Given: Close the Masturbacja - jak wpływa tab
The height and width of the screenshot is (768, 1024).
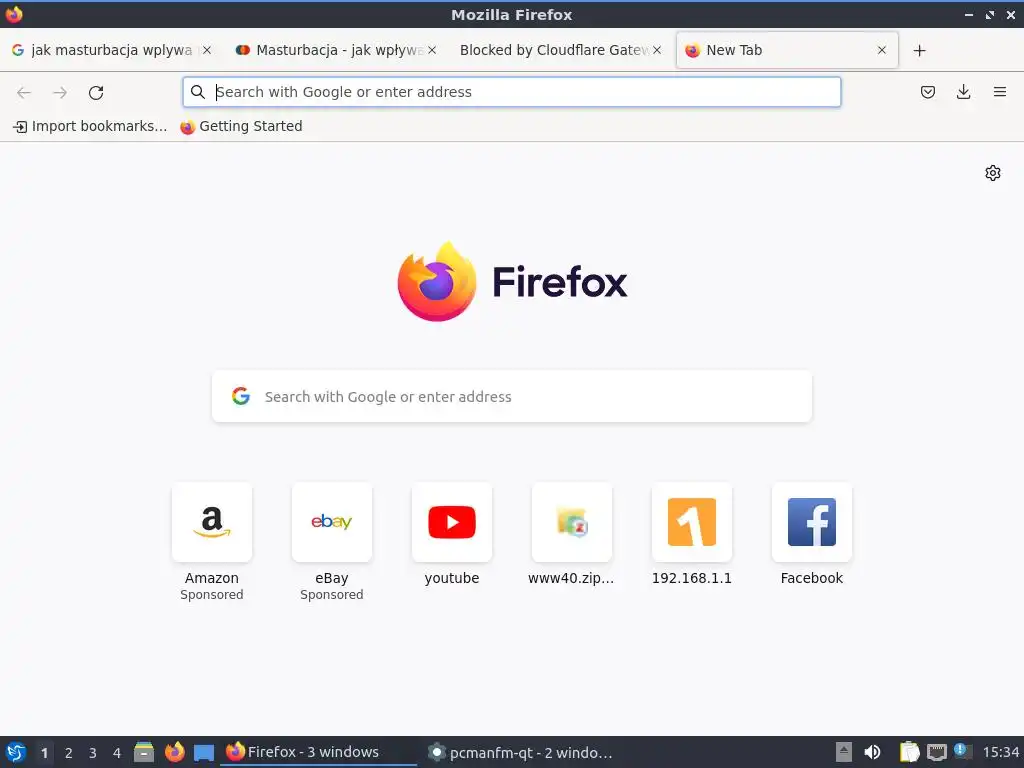Looking at the screenshot, I should point(432,50).
